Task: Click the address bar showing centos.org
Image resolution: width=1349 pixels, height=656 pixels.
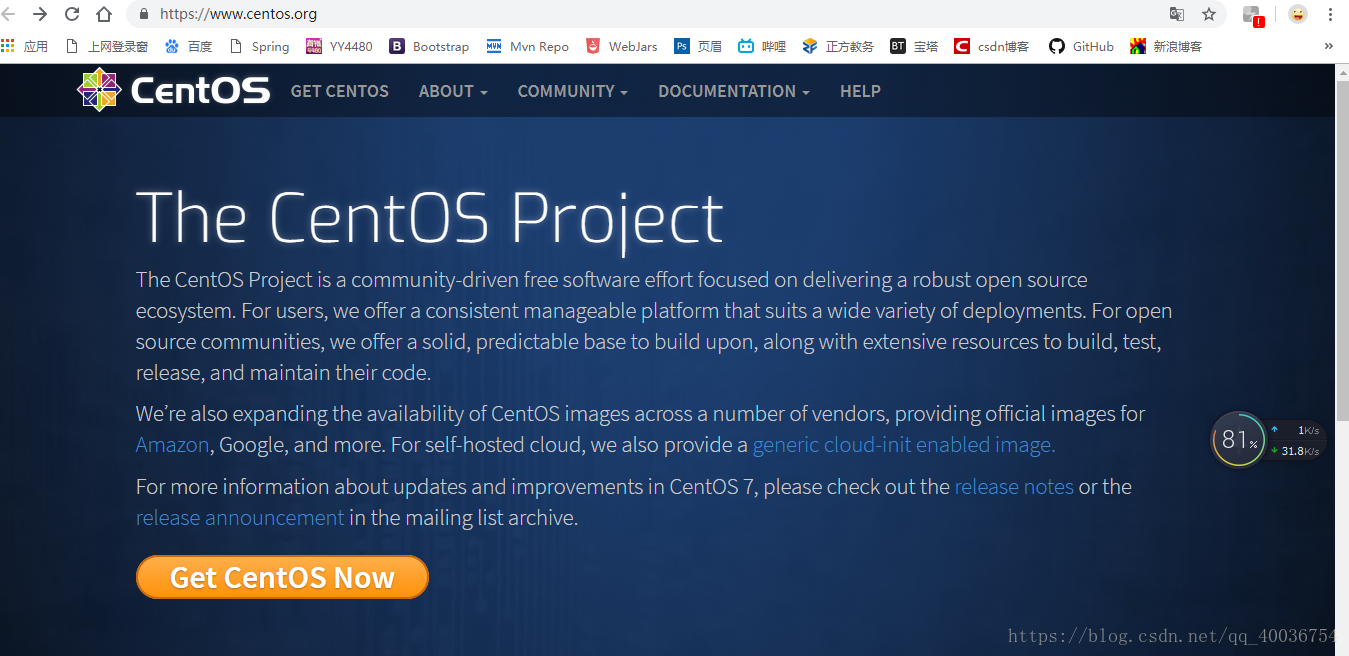Action: 640,14
